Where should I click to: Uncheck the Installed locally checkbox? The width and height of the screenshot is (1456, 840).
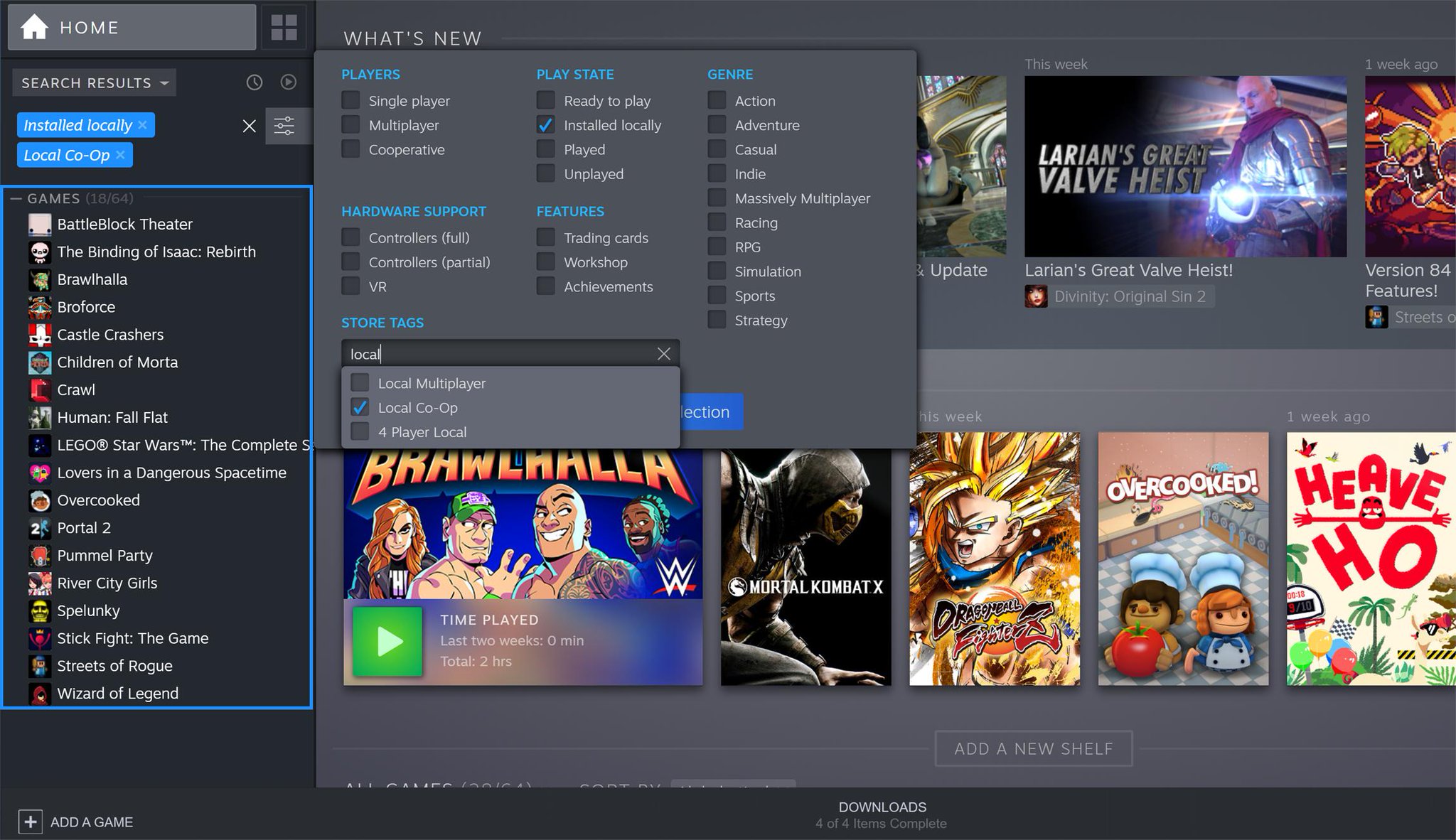[545, 125]
